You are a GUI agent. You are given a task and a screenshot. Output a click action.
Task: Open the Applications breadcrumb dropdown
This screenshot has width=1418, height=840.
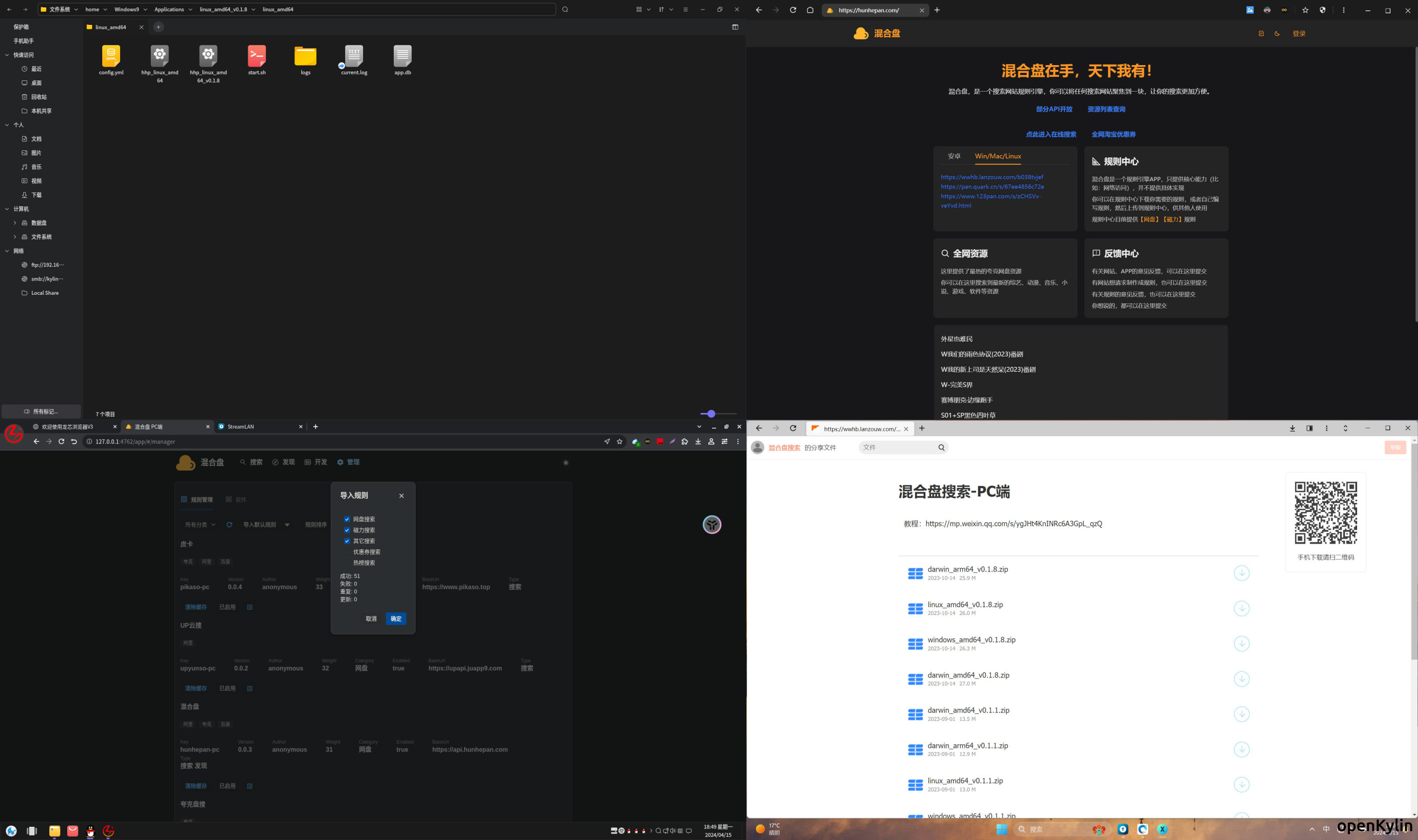click(x=190, y=10)
